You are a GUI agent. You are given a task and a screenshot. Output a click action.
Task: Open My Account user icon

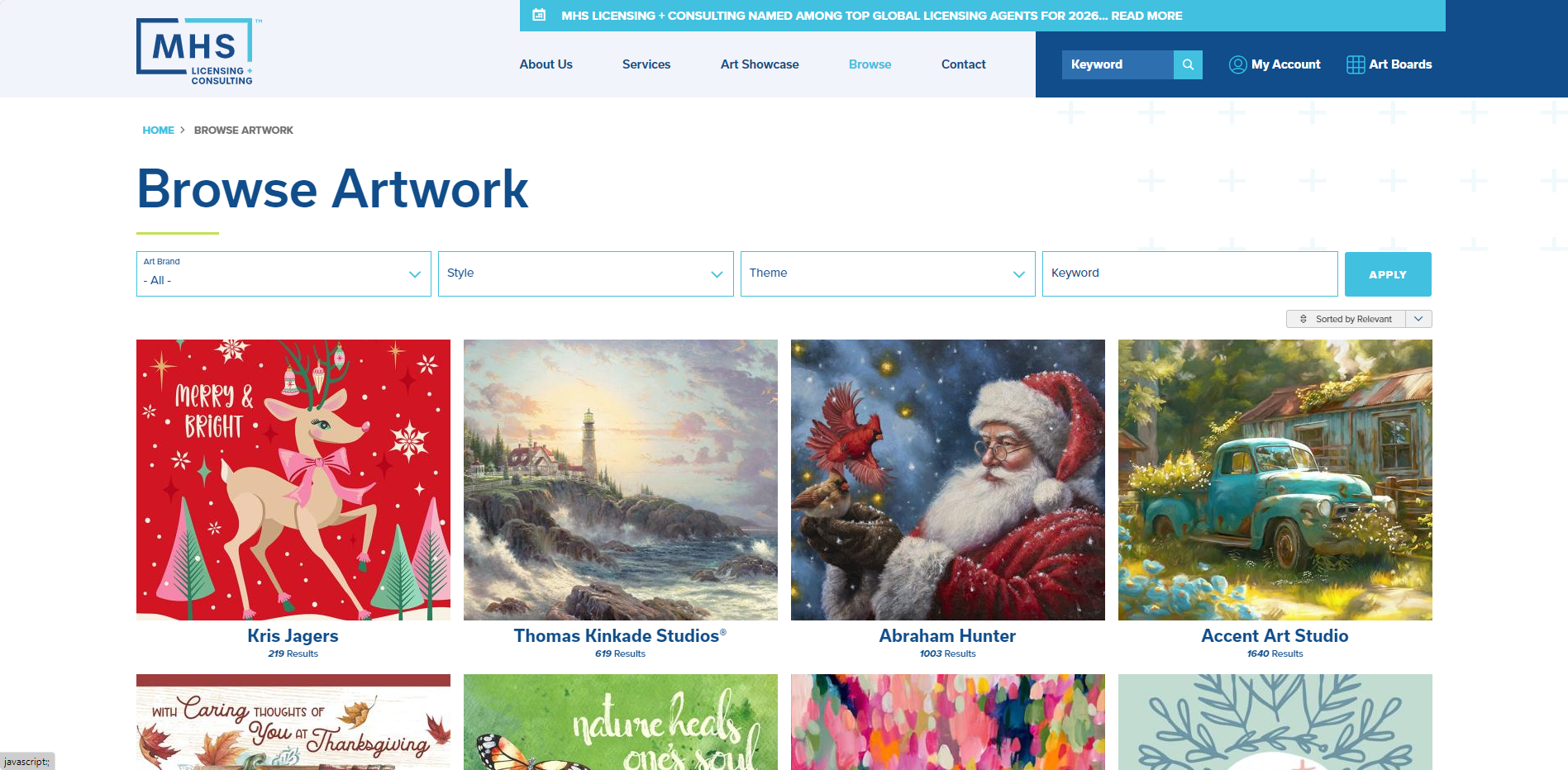coord(1237,64)
